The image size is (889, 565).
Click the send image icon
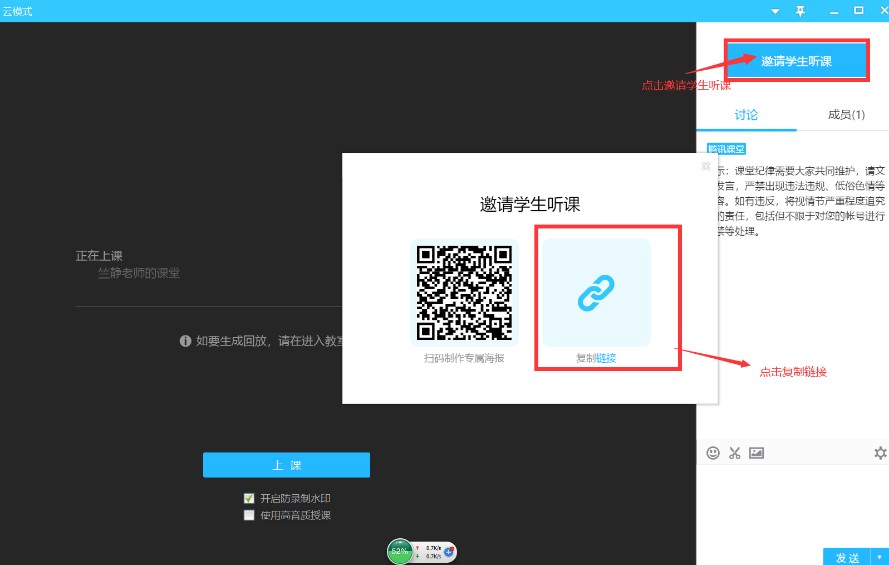[756, 453]
